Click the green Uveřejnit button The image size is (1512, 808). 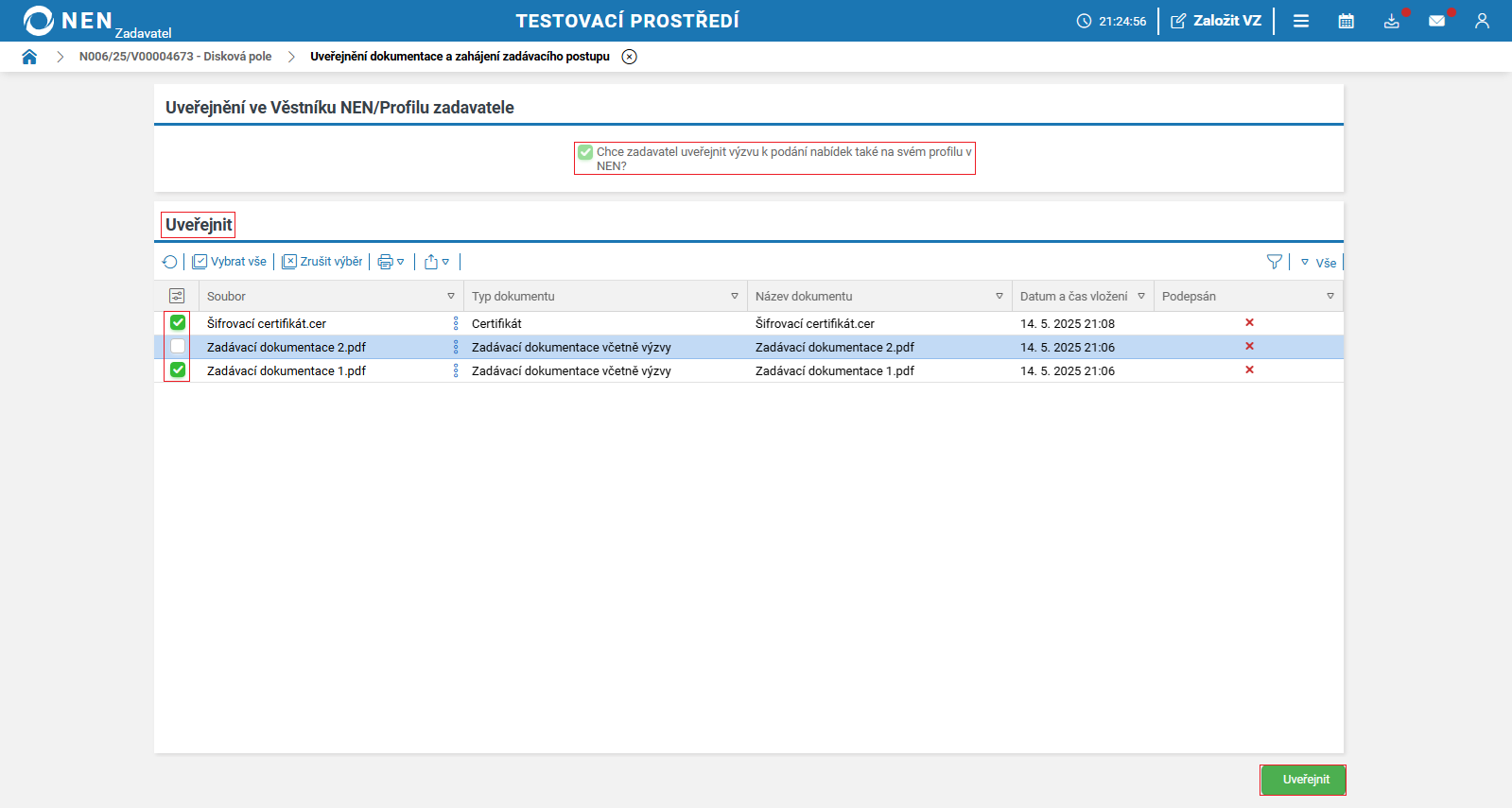tap(1303, 780)
